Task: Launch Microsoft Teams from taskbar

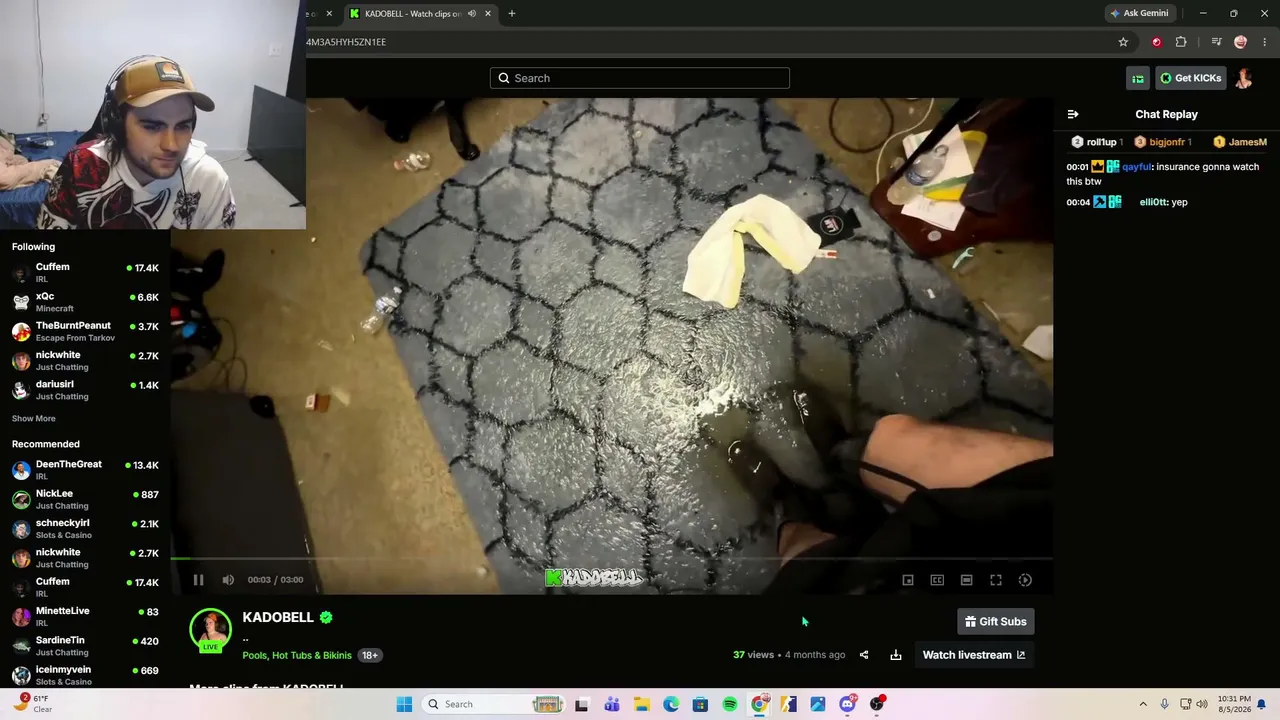Action: [612, 704]
